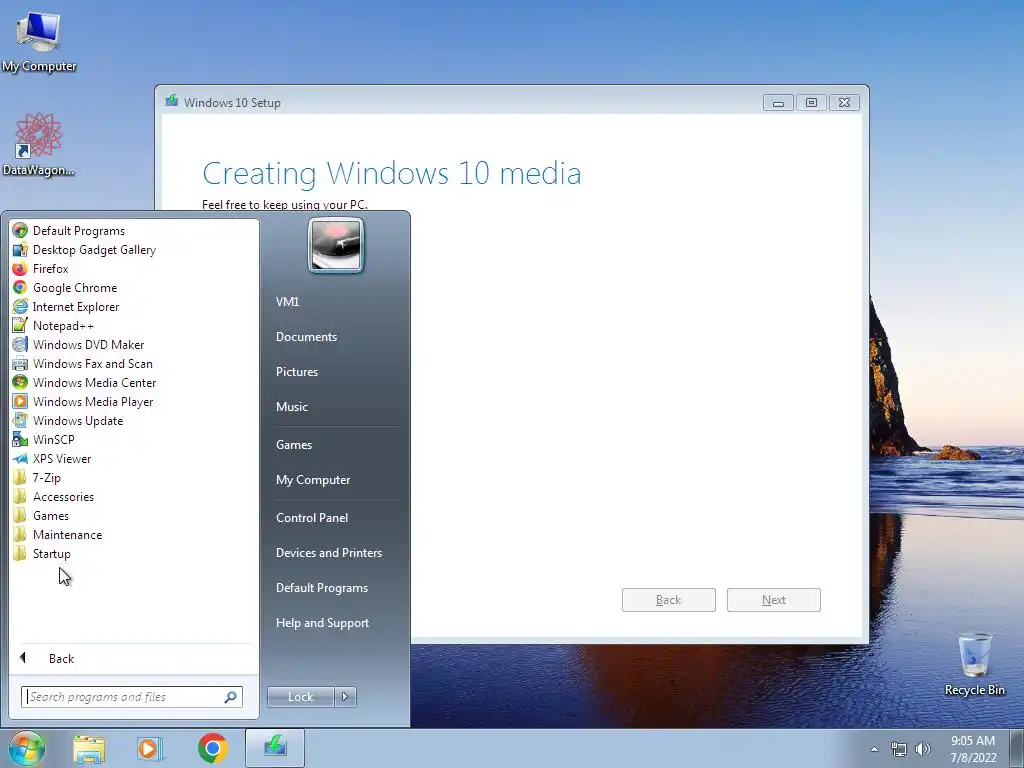Open Games in Start menu right pane
Viewport: 1024px width, 768px height.
click(294, 445)
